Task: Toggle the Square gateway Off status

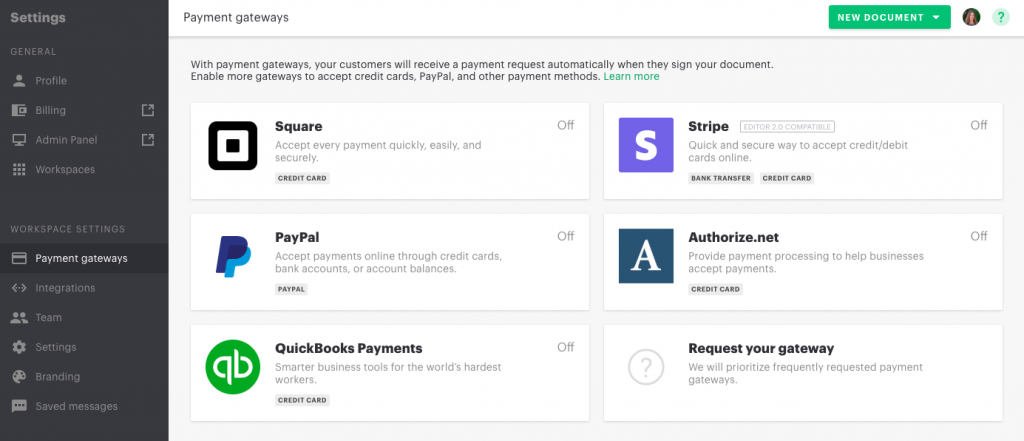Action: 566,125
